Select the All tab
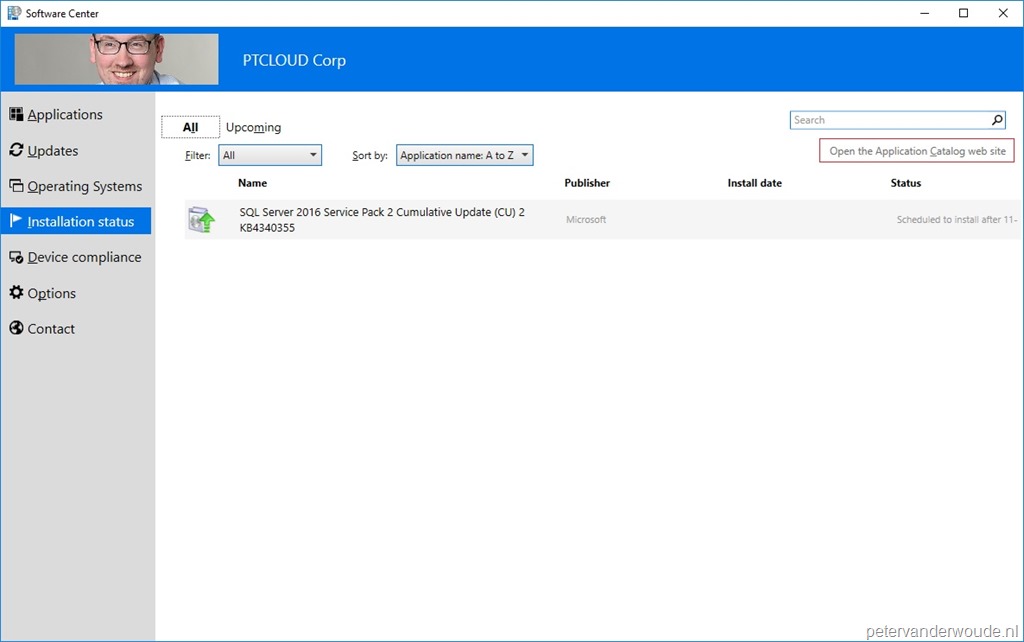This screenshot has width=1024, height=642. coord(190,127)
